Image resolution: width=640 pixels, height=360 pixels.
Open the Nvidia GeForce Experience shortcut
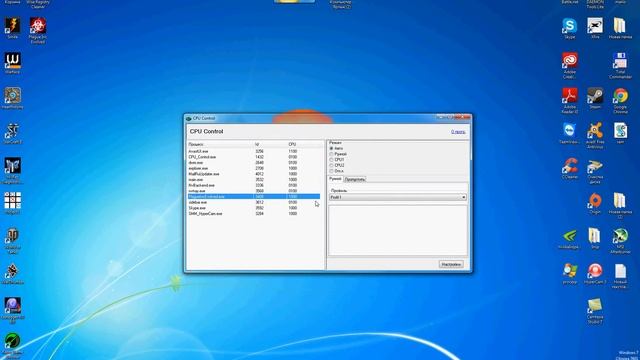[569, 238]
